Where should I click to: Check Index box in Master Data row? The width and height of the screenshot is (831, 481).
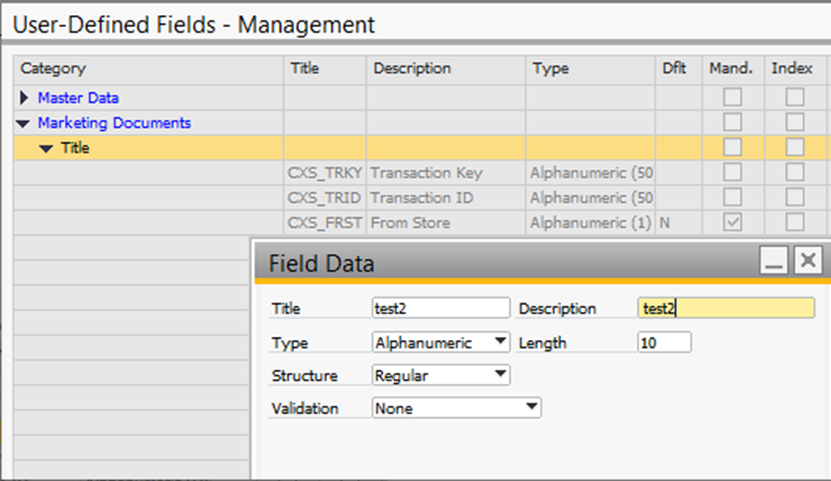click(x=794, y=97)
